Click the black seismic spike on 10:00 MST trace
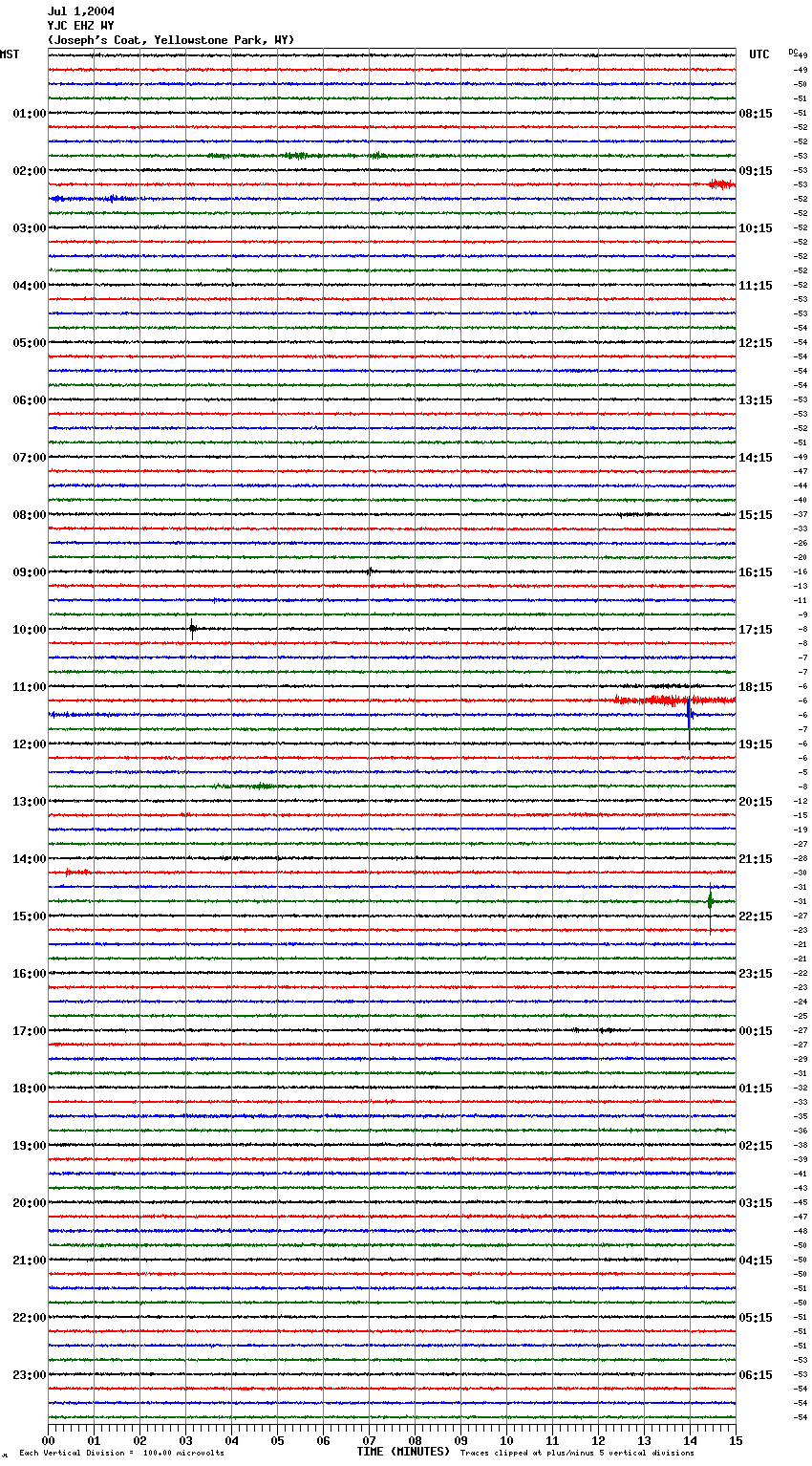Viewport: 812px width, 1466px height. (192, 629)
